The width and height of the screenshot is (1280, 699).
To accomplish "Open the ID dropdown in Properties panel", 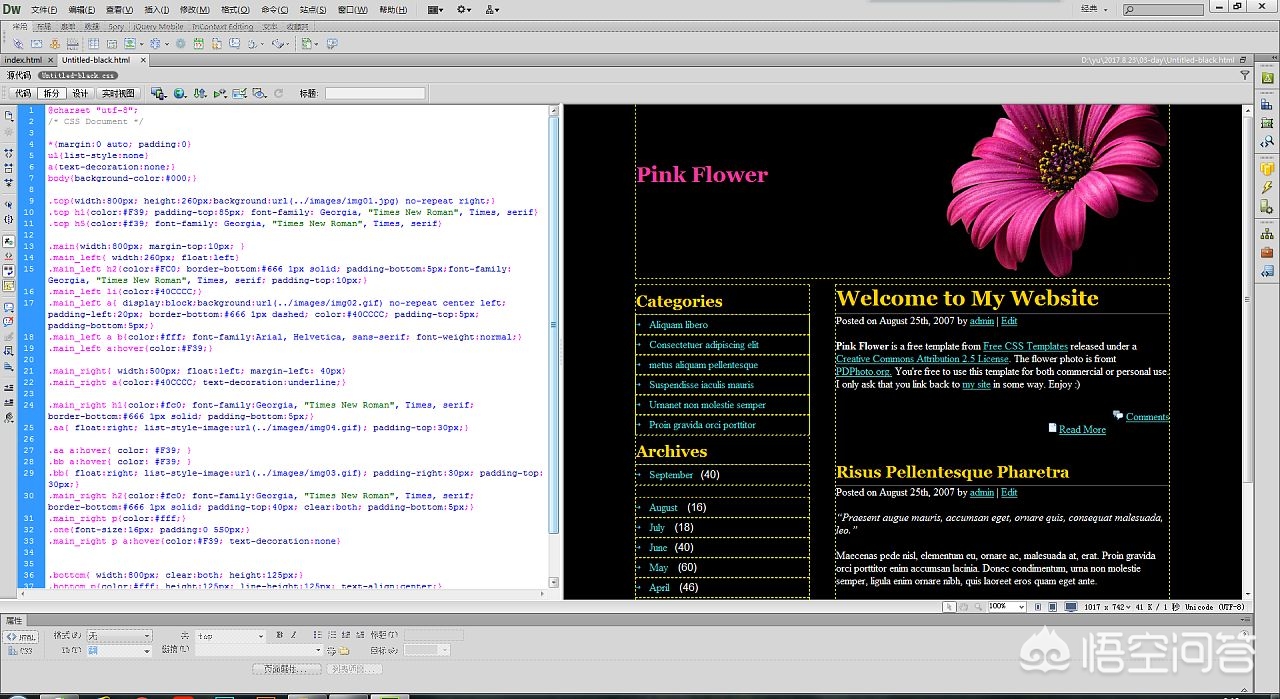I will tap(119, 651).
